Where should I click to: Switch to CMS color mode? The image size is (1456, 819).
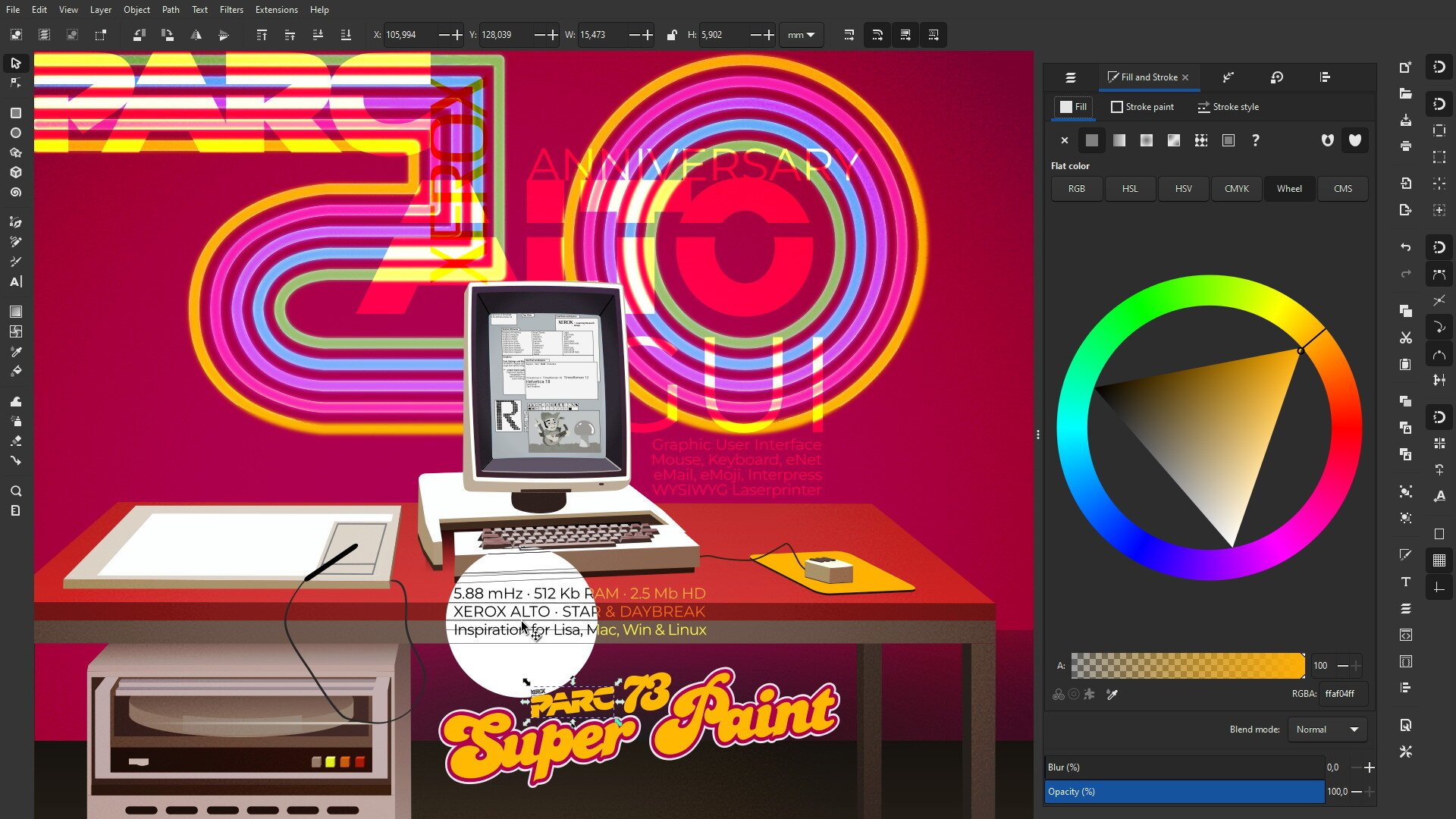tap(1343, 189)
